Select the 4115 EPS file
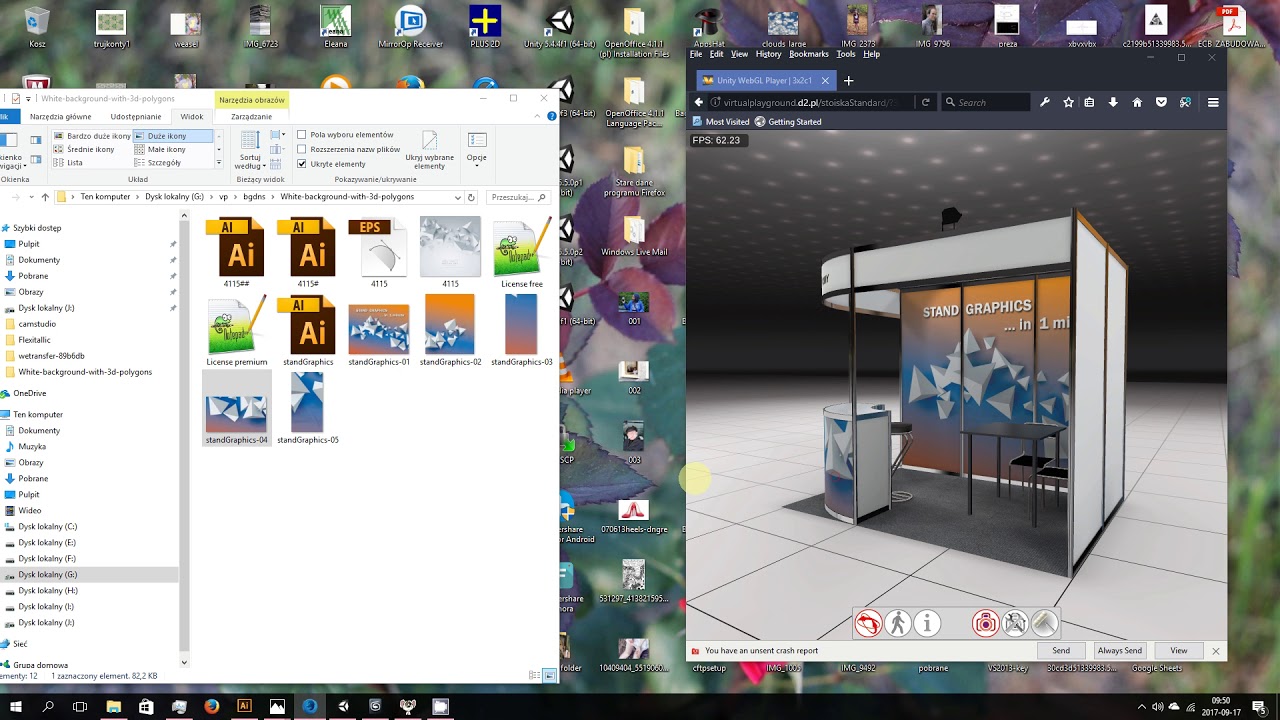Image resolution: width=1280 pixels, height=720 pixels. tap(379, 253)
